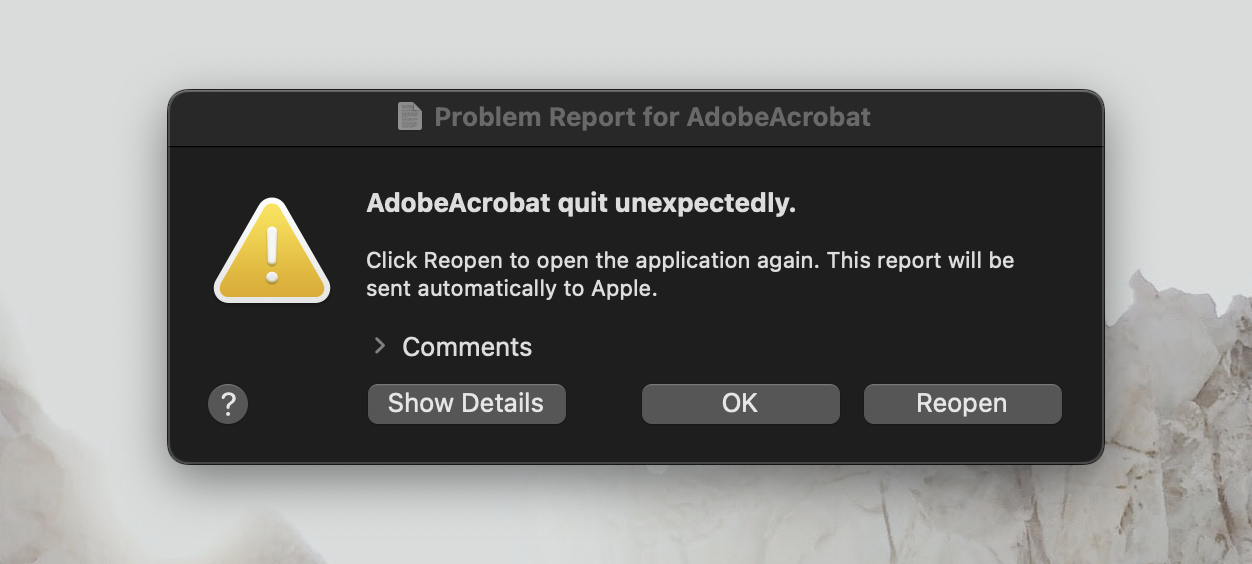Click the word "AdobeAcrobat" in the window title
Screen dimensions: 1252x564
778,117
